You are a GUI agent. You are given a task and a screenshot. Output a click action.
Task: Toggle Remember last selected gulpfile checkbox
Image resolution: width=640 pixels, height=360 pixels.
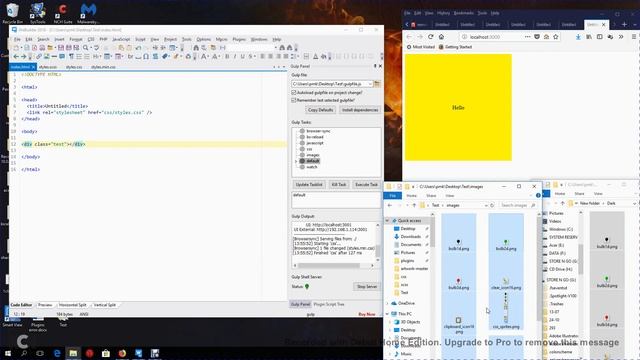[293, 100]
